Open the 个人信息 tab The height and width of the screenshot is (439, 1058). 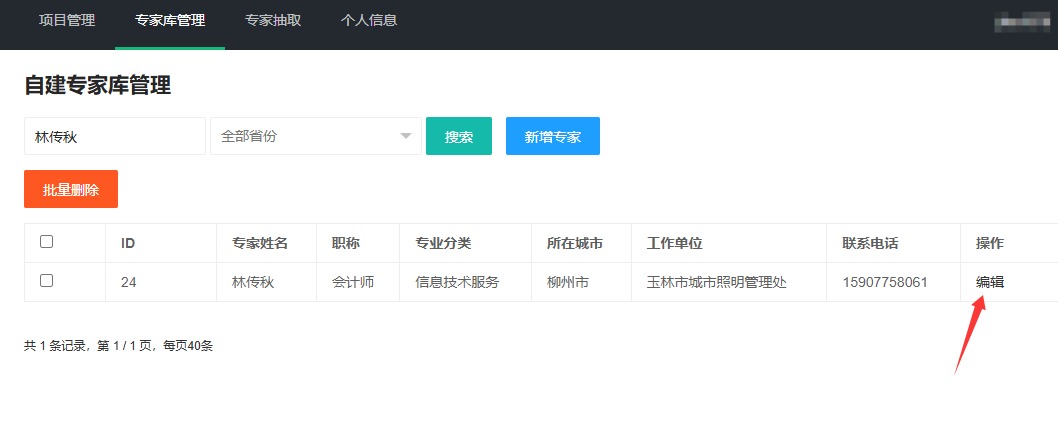[368, 20]
